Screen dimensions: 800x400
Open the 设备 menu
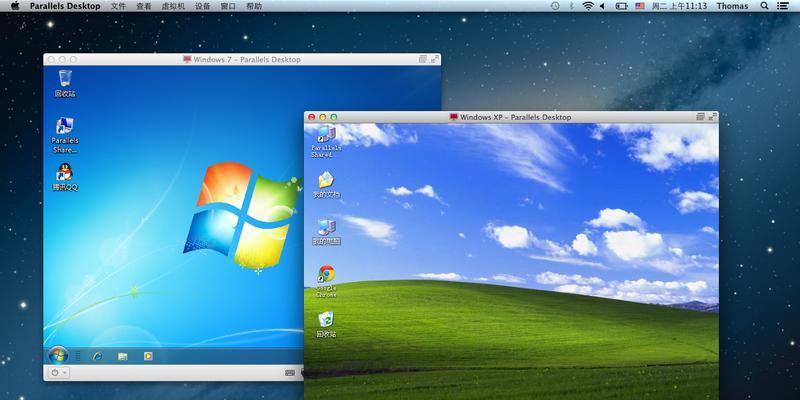tap(203, 6)
